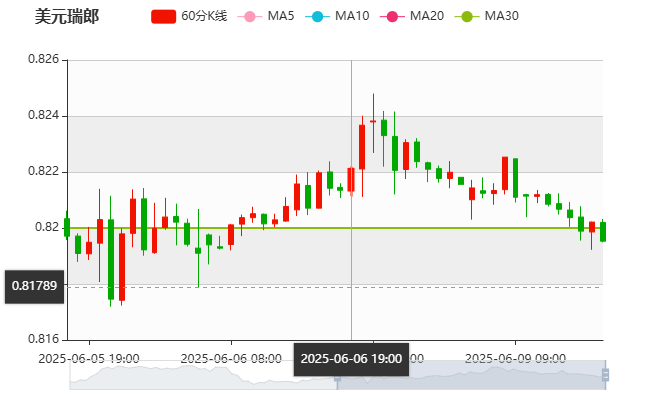
Task: Toggle the MA10 legend line
Action: tap(337, 16)
